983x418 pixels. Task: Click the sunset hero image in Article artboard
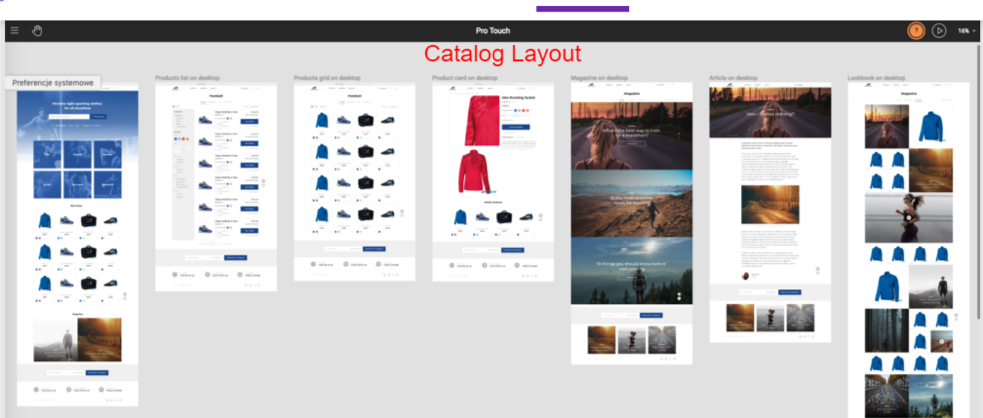click(770, 112)
